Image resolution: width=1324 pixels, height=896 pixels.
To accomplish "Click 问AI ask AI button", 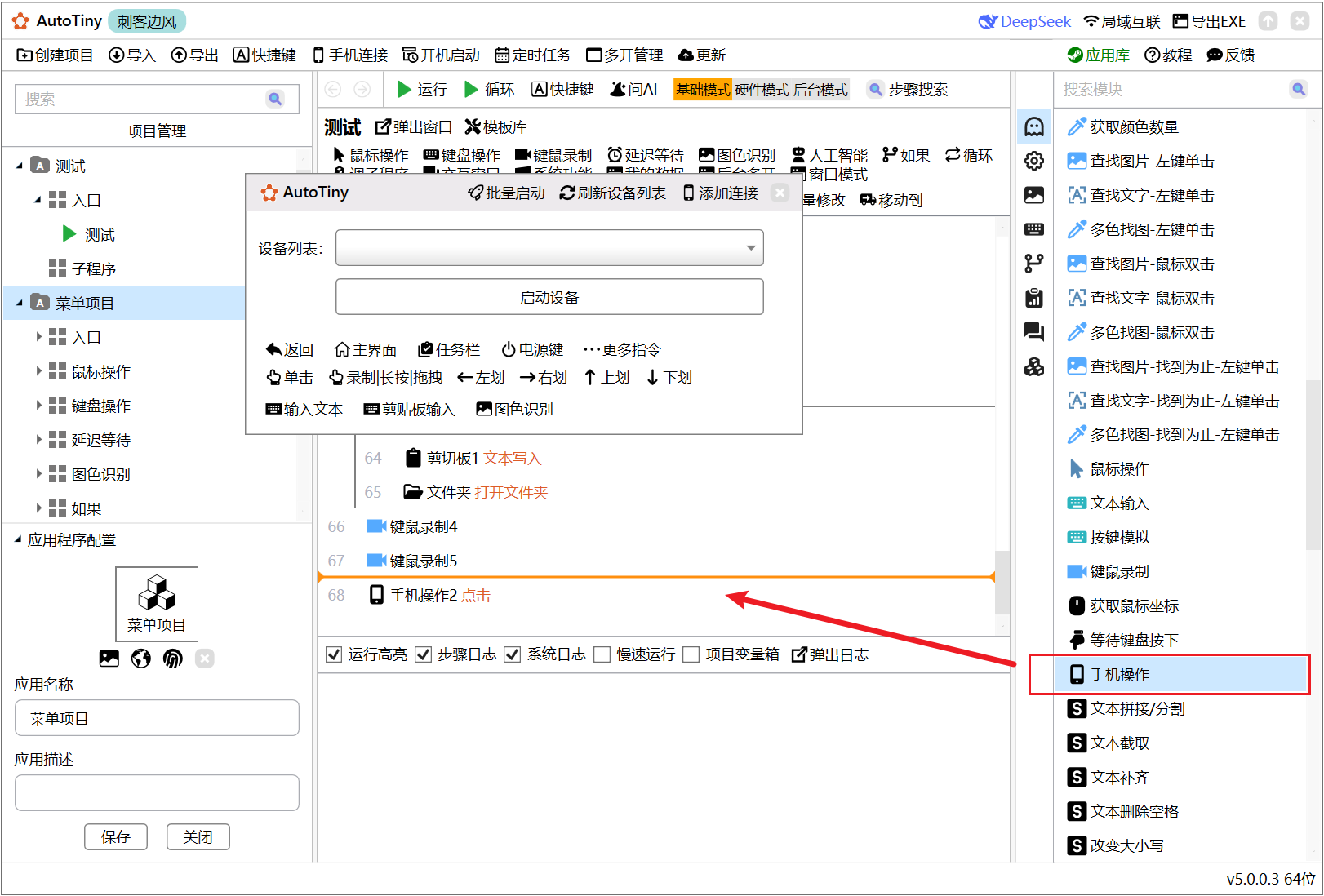I will click(x=633, y=90).
